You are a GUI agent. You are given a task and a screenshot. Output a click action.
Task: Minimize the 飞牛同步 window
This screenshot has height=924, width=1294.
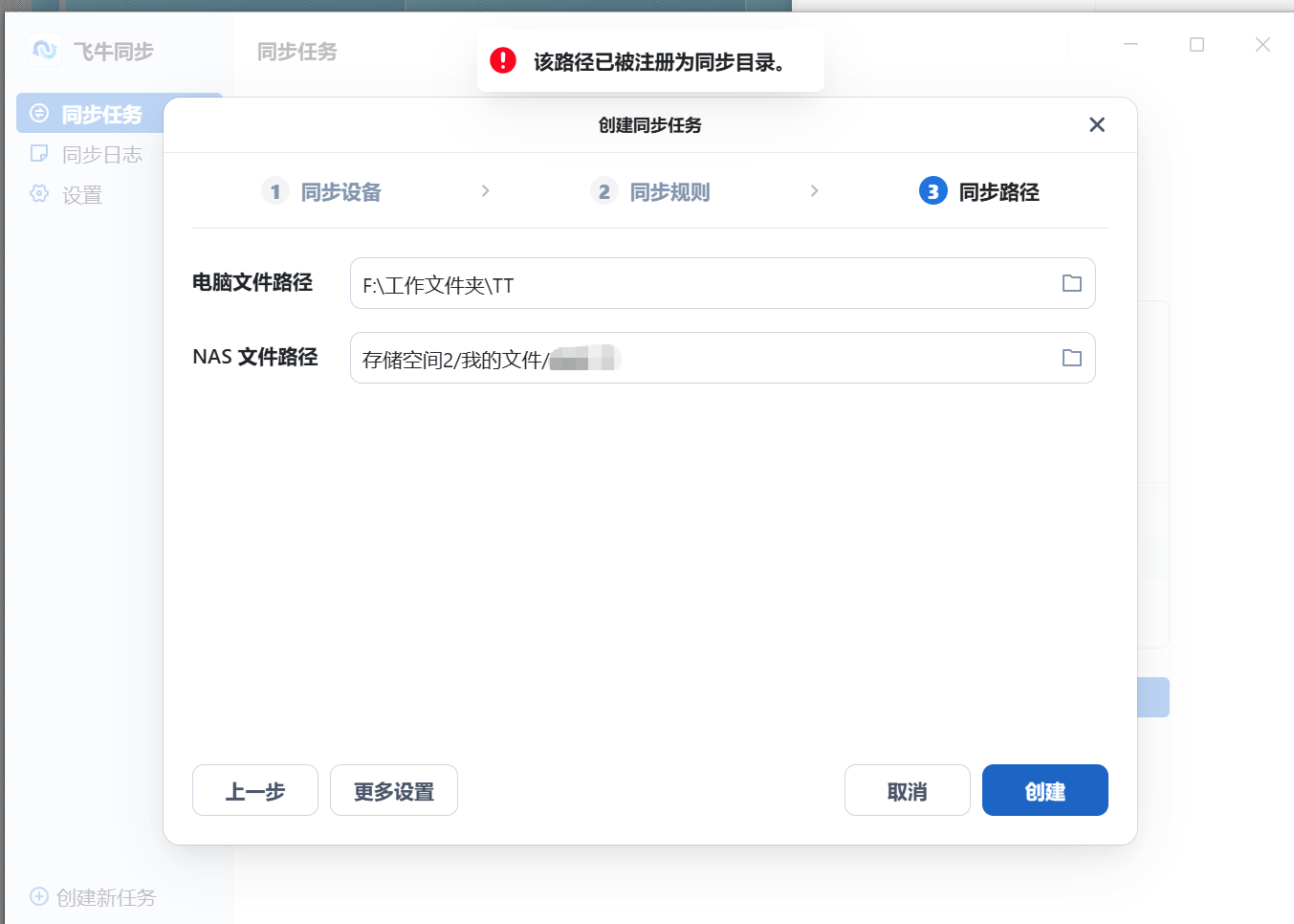point(1130,44)
